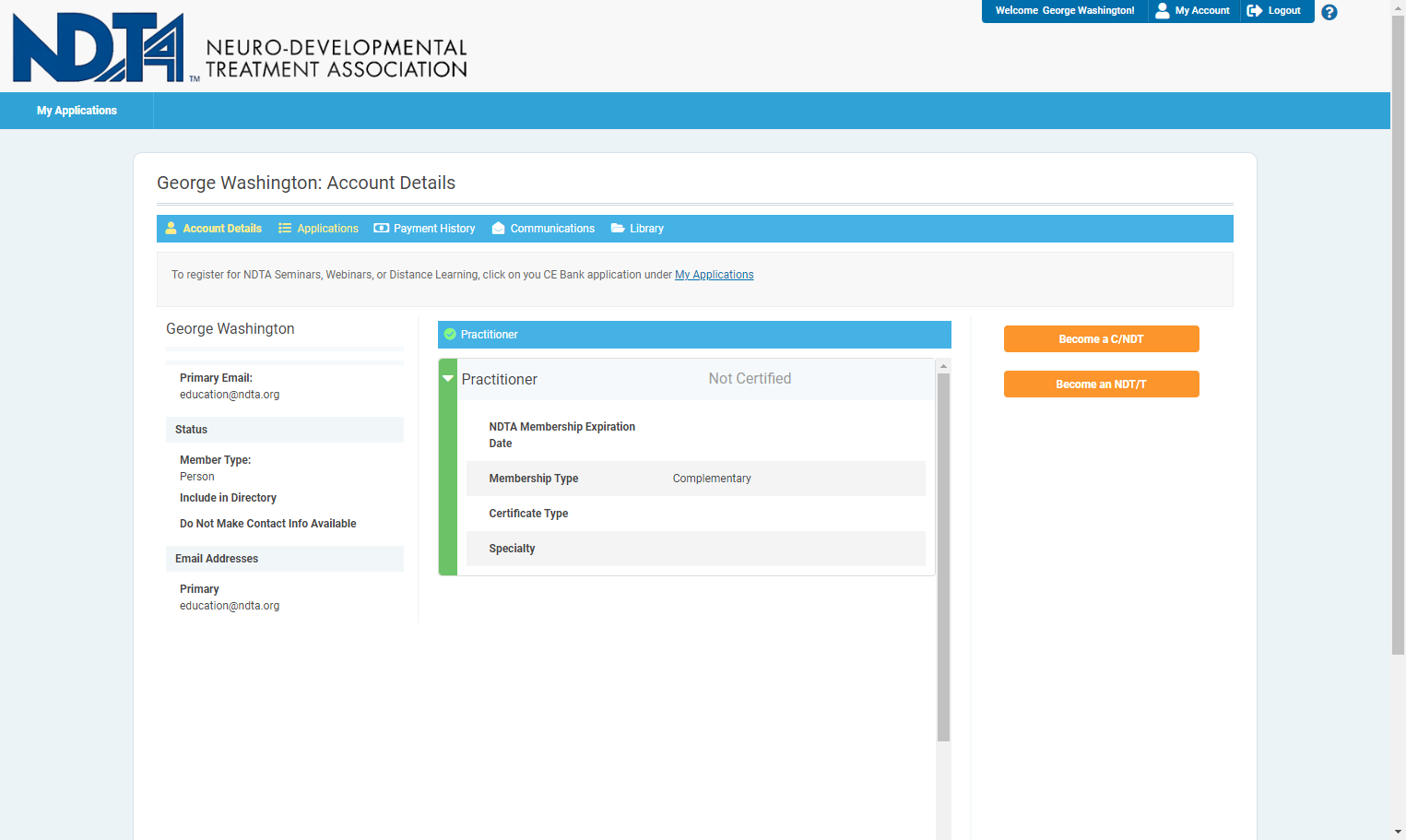
Task: Switch to the Library tab
Action: [x=637, y=229]
